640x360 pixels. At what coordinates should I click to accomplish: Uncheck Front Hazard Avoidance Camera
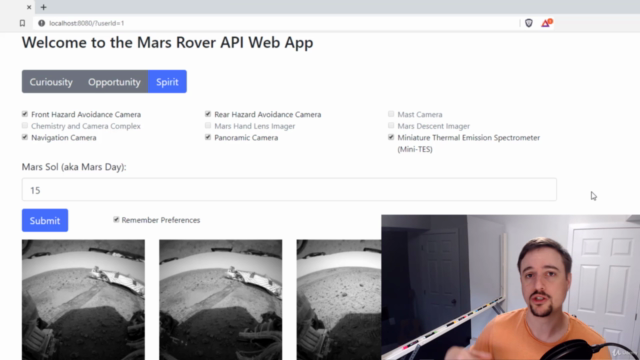click(x=25, y=114)
